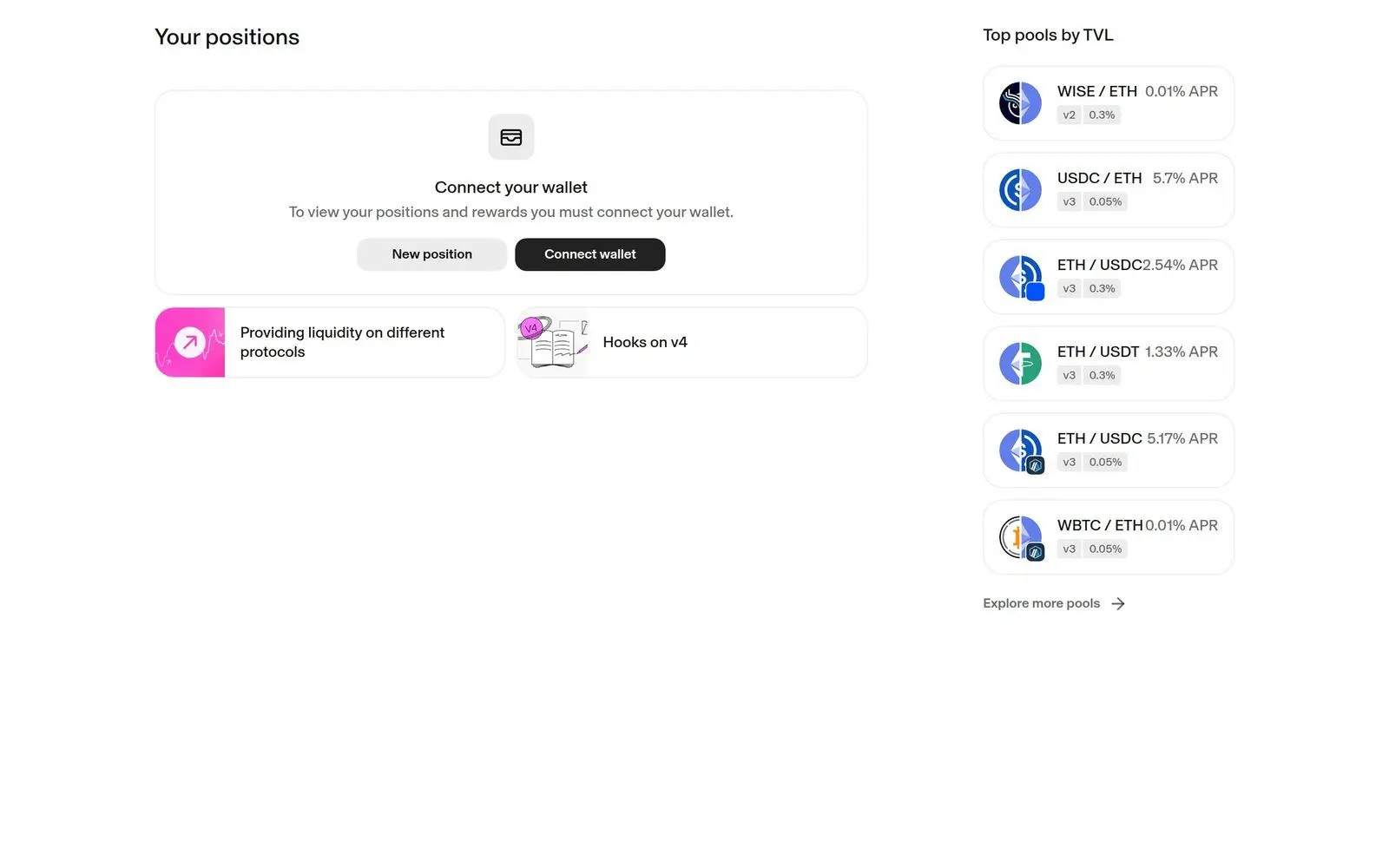
Task: Open ETH / USDC 2.54% APR pool
Action: [1108, 277]
